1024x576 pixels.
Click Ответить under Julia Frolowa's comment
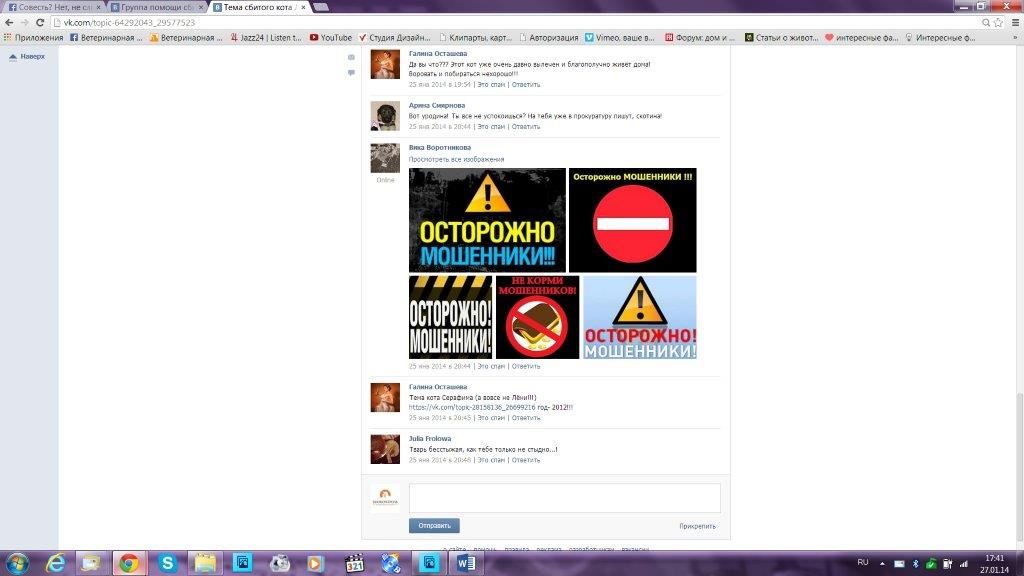(x=526, y=460)
